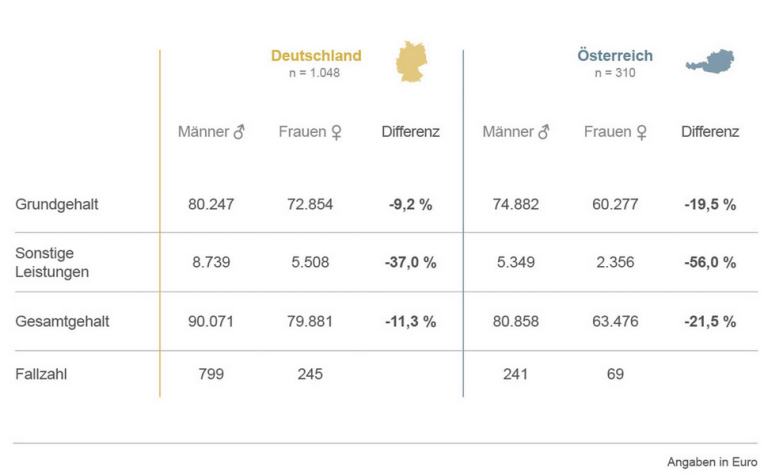Image resolution: width=768 pixels, height=475 pixels.
Task: Click the male symbol under Österreich
Action: point(543,132)
